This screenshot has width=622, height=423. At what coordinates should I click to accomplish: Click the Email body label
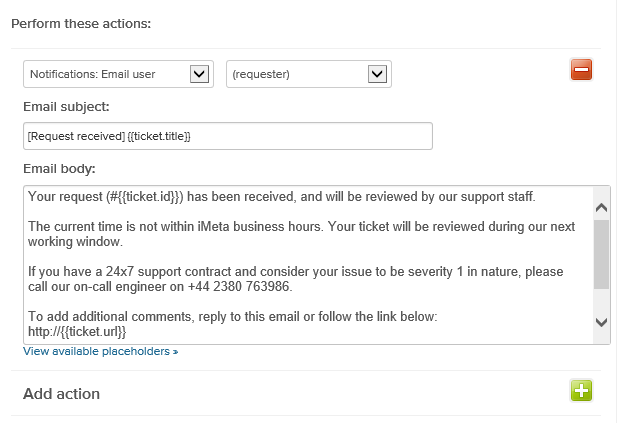click(60, 169)
